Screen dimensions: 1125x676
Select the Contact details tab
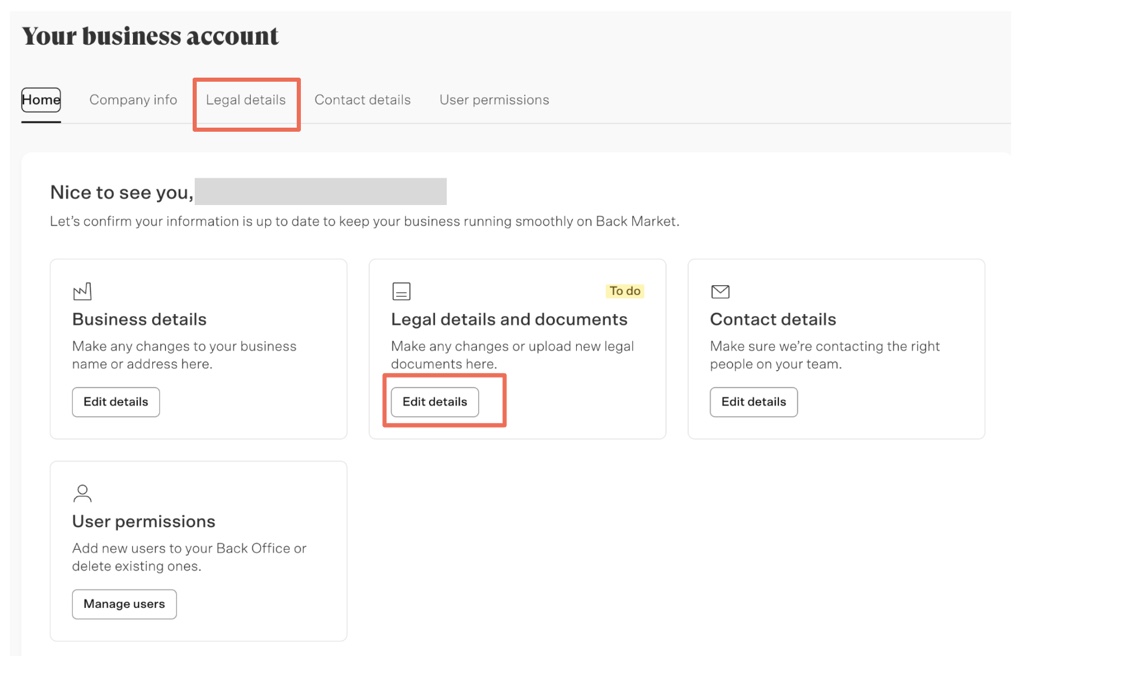[x=362, y=100]
